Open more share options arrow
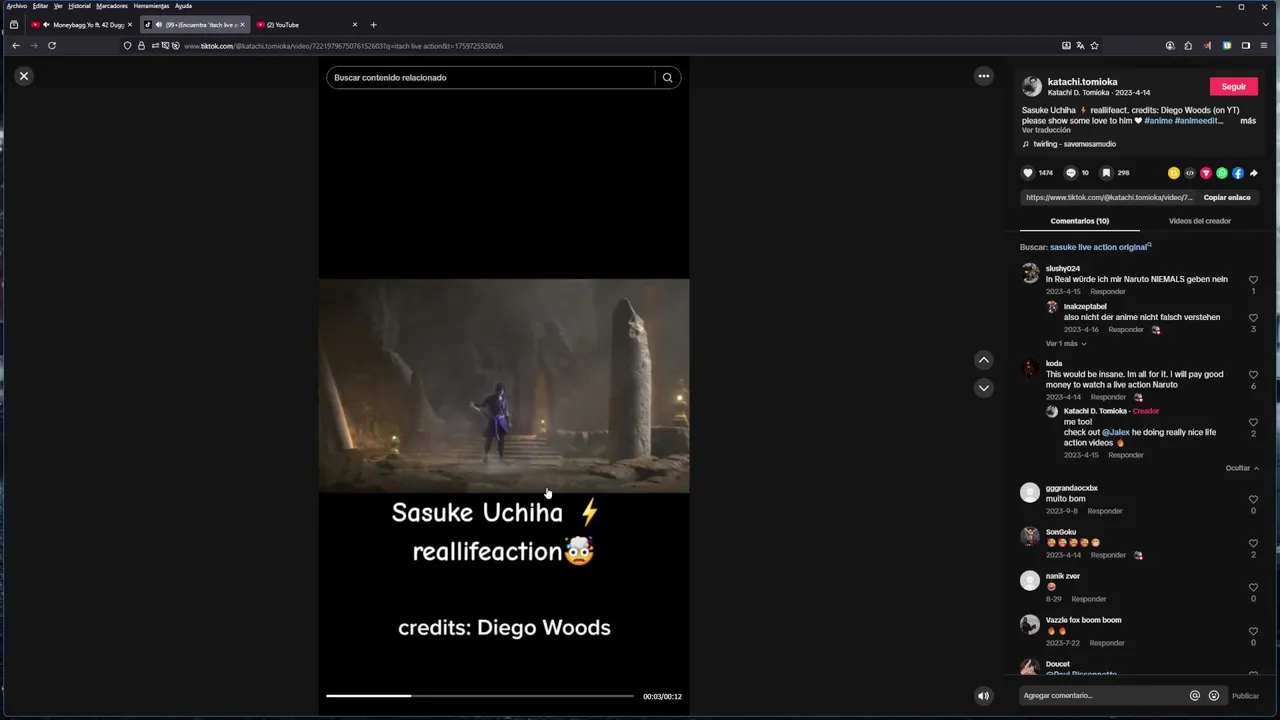Screen dimensions: 1280x720 coord(1254,173)
